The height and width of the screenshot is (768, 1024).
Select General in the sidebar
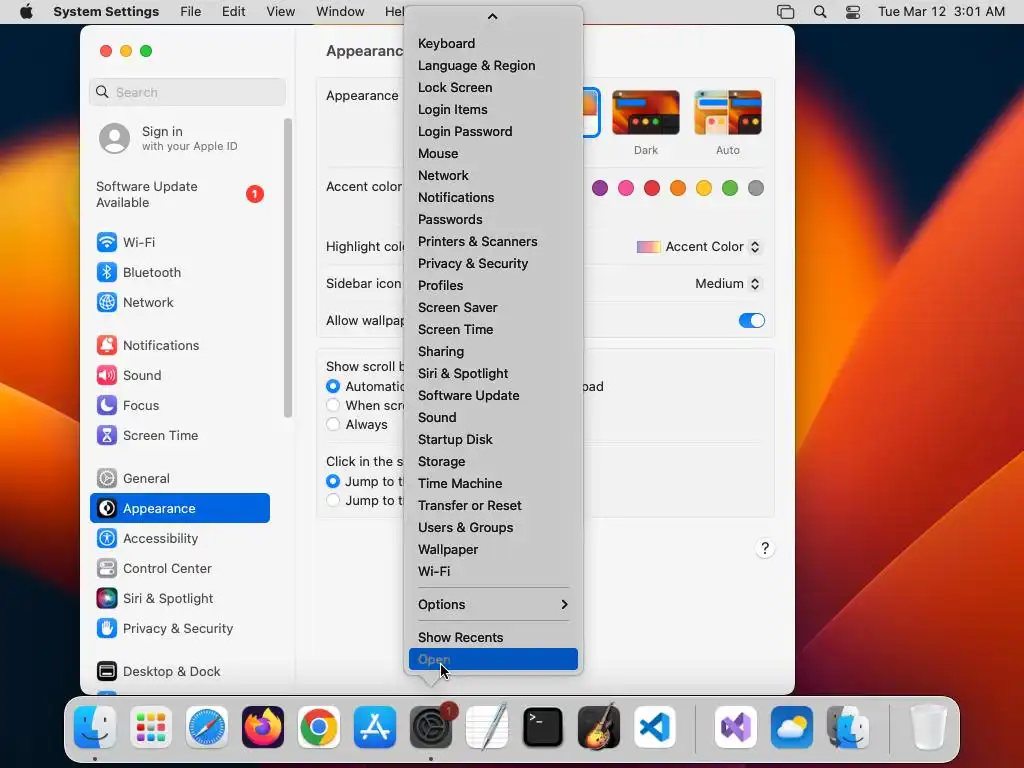(180, 479)
